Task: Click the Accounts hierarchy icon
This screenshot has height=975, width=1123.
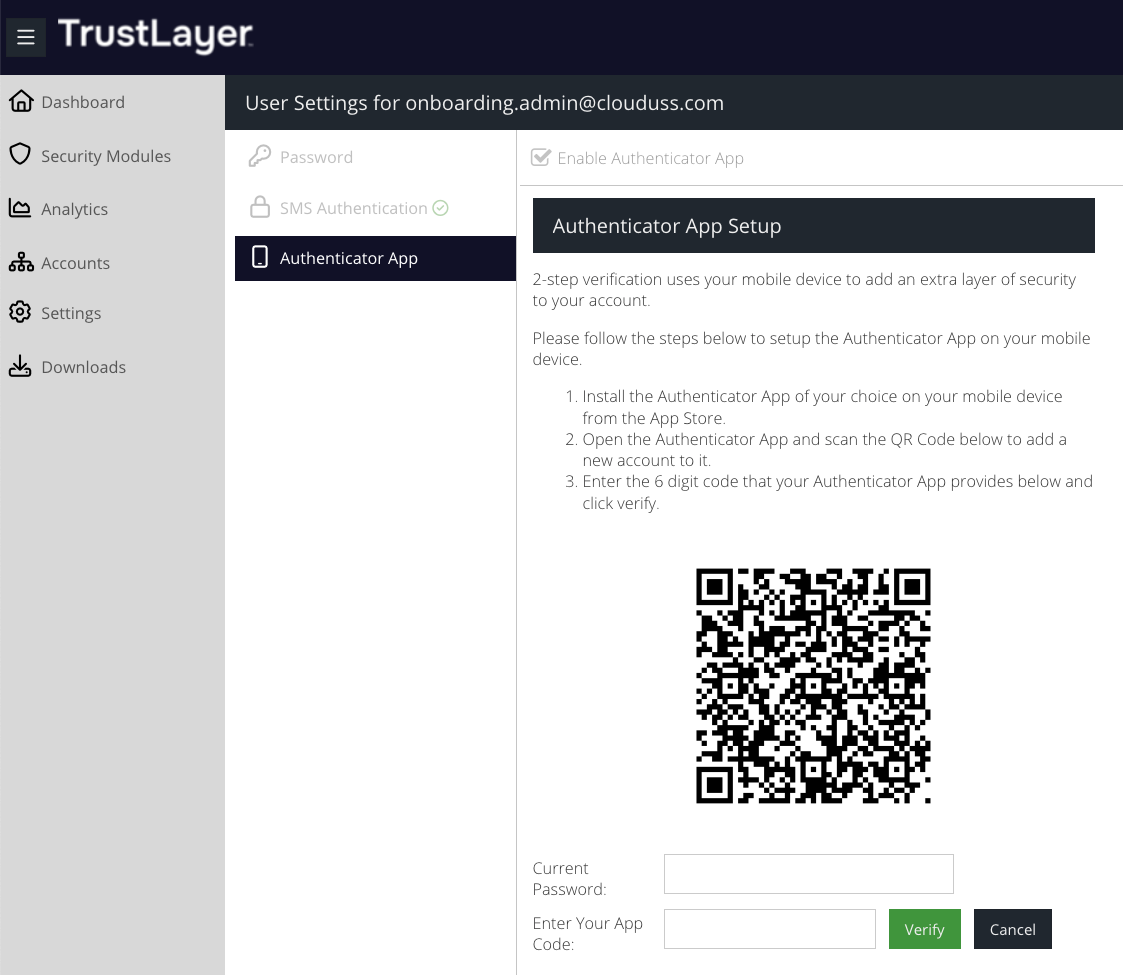Action: pyautogui.click(x=21, y=262)
